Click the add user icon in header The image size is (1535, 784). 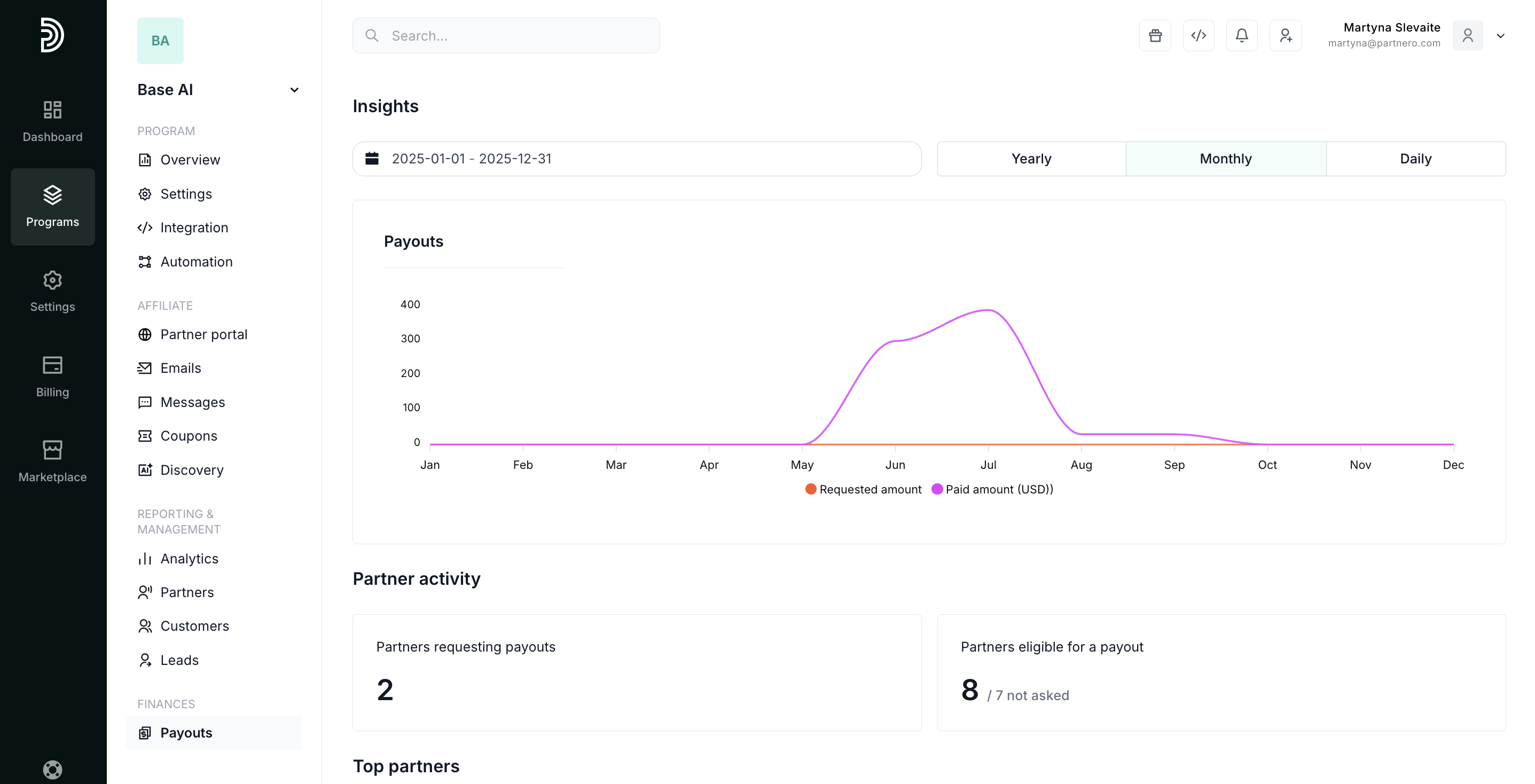coord(1286,36)
